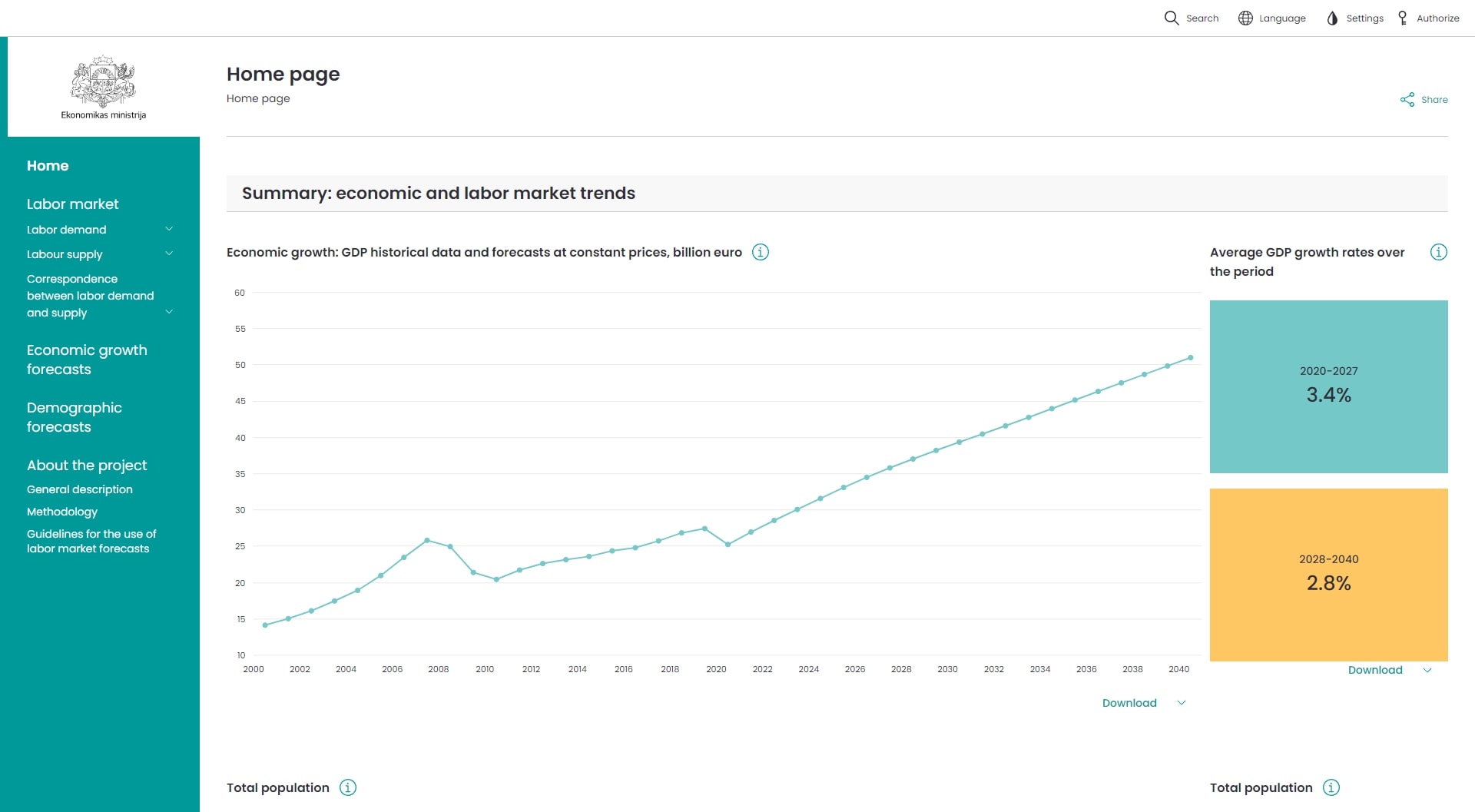Open the Methodology link
Screen dimensions: 1475x812
tap(62, 512)
